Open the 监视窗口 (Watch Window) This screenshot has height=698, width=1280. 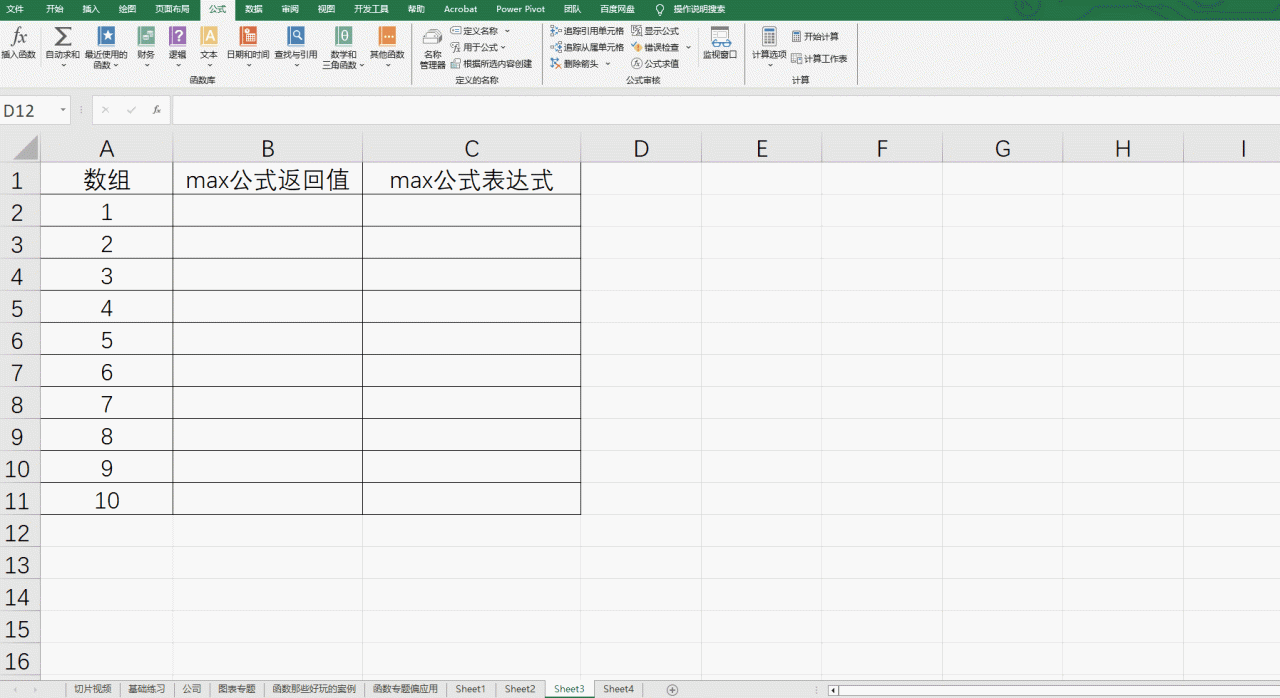pos(720,43)
